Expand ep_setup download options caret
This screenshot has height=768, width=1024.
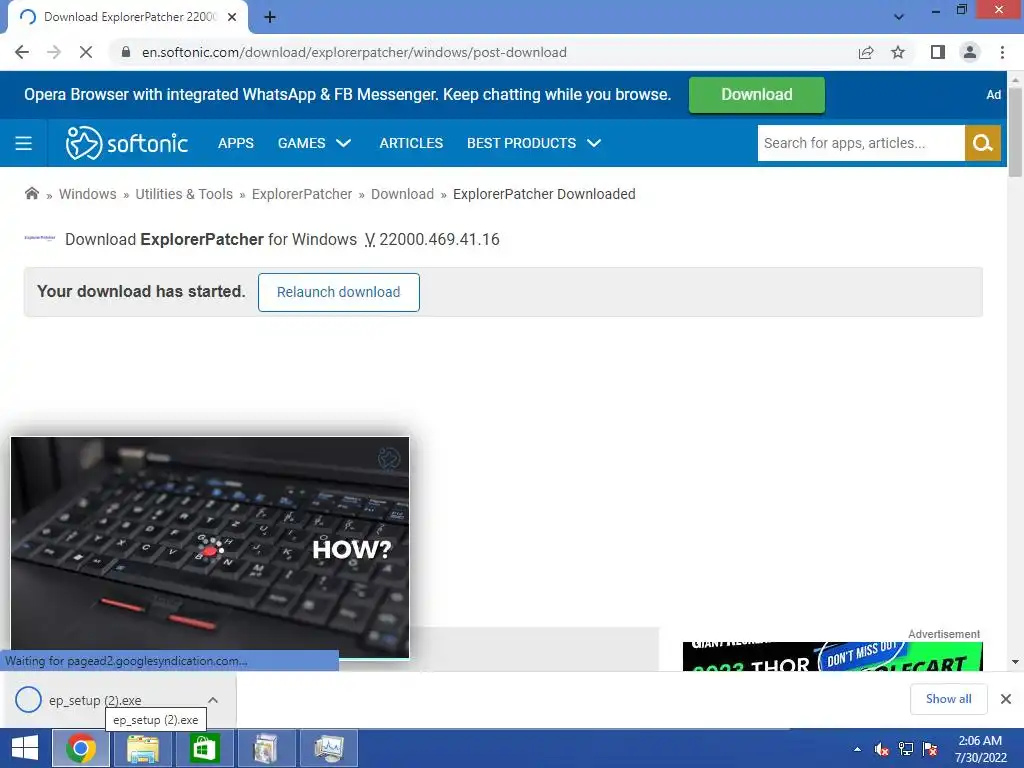(213, 700)
